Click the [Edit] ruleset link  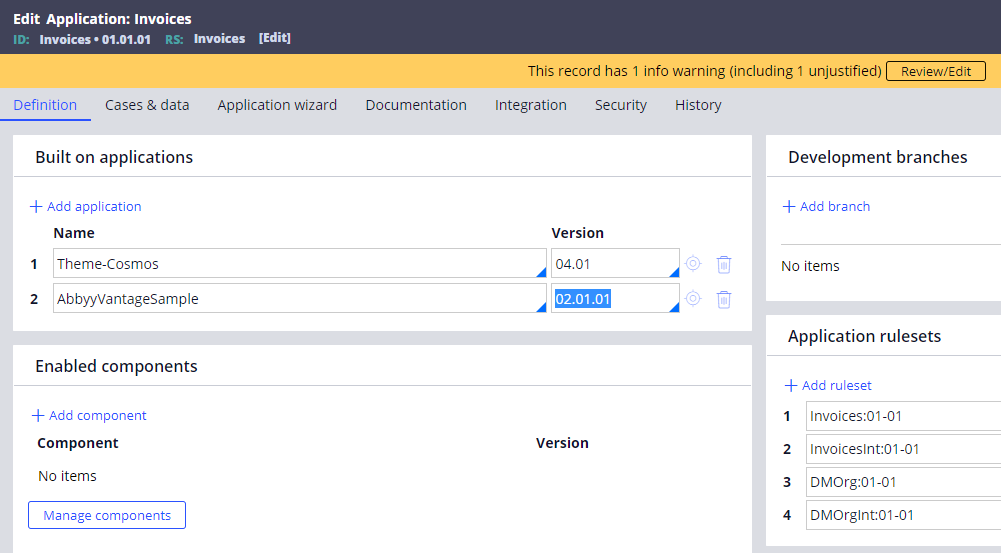(275, 38)
